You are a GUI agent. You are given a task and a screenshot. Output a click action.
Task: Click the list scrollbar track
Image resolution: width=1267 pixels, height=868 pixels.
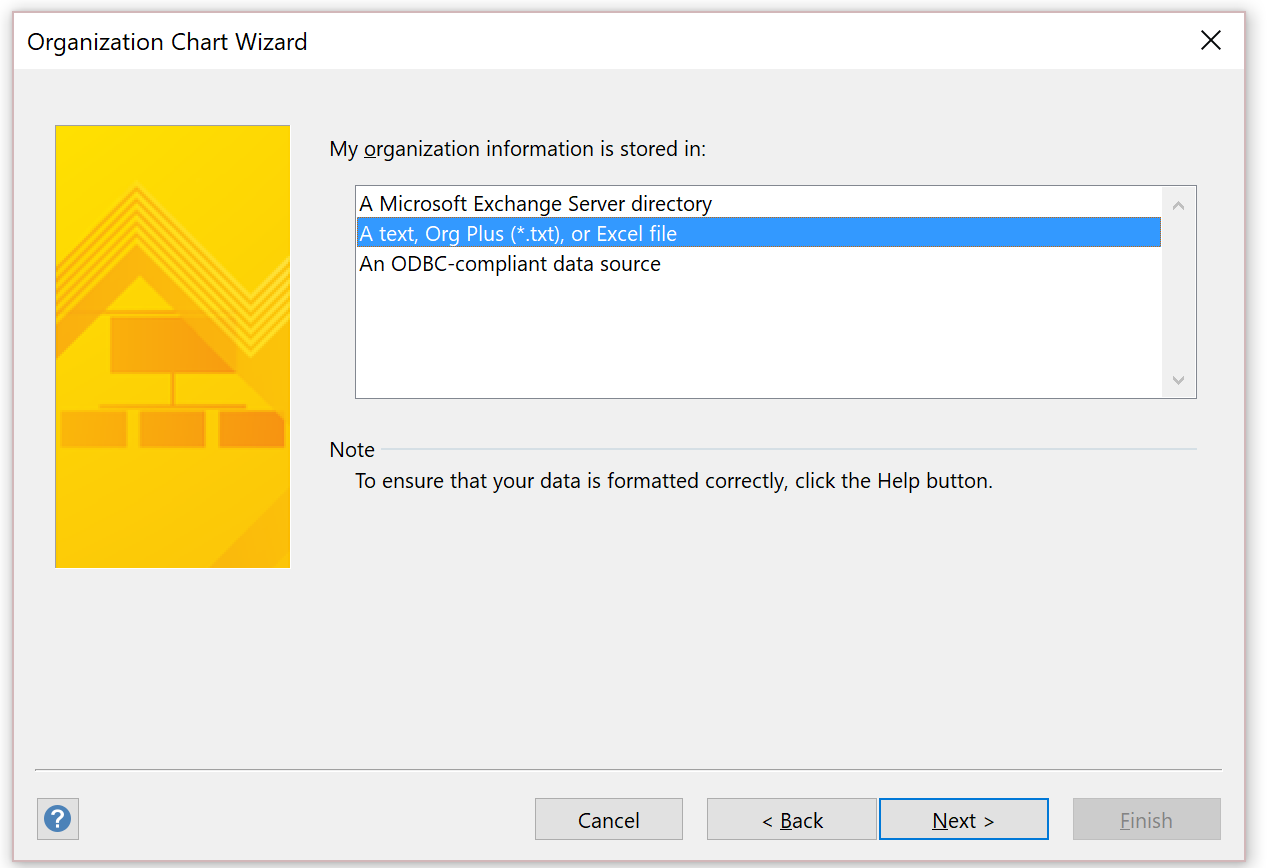(1178, 300)
